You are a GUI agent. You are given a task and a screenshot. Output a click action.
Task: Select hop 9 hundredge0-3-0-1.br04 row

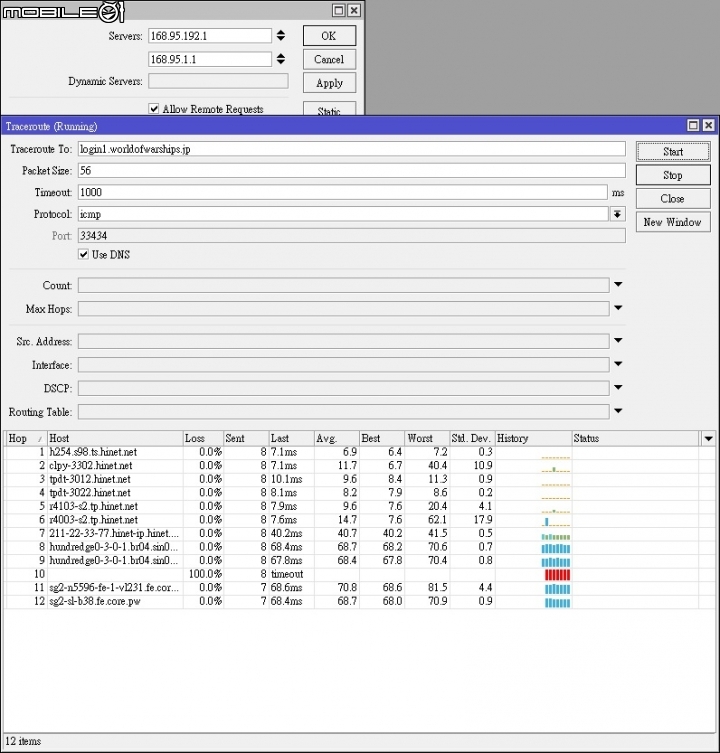click(360, 560)
